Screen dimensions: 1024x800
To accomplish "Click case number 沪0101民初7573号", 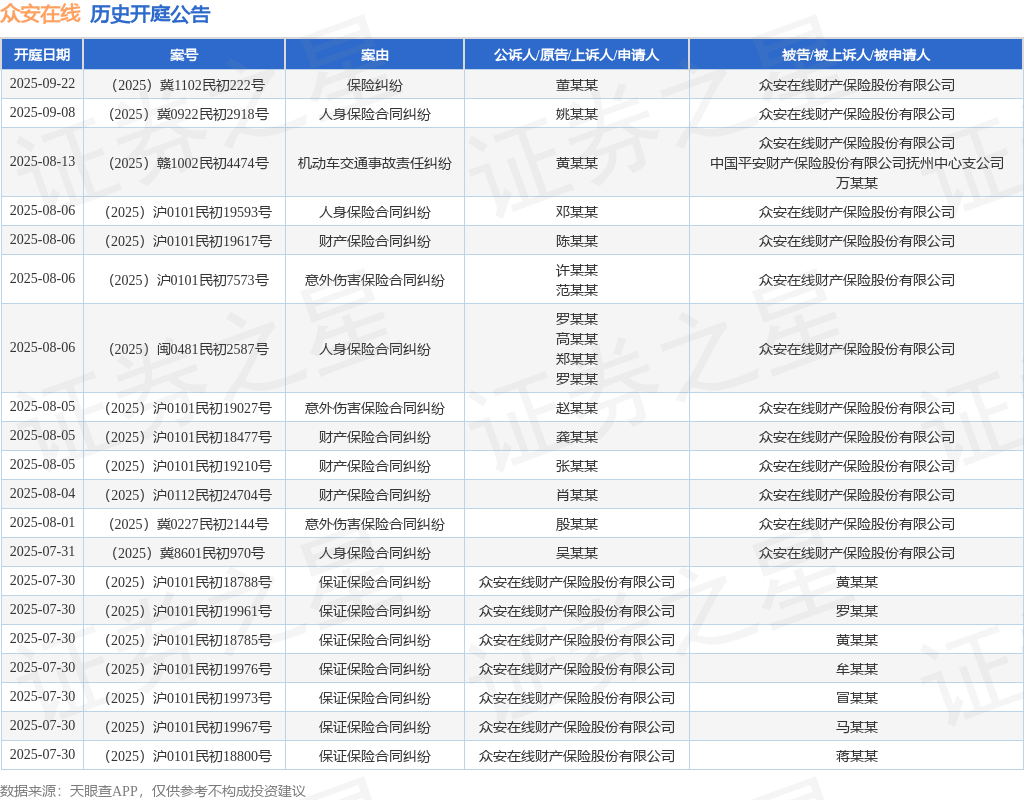I will [188, 280].
